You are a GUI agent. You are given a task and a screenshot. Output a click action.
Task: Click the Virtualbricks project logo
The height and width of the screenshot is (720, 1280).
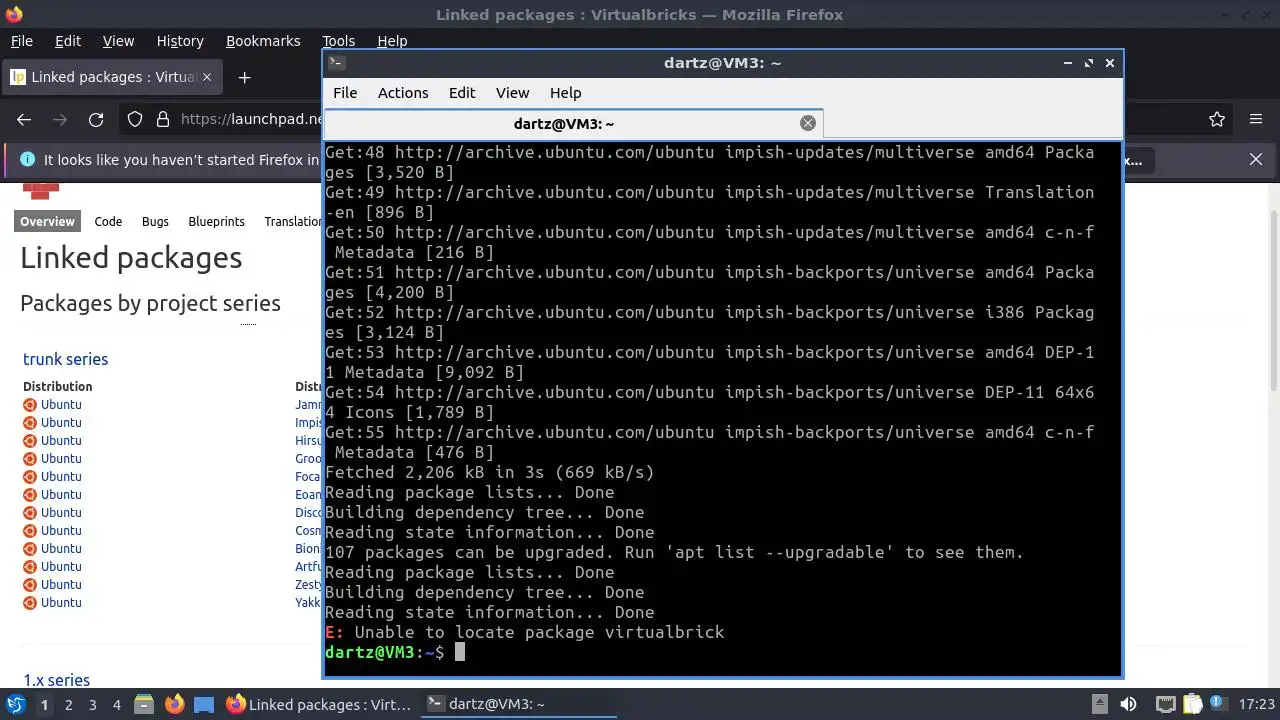pos(41,190)
